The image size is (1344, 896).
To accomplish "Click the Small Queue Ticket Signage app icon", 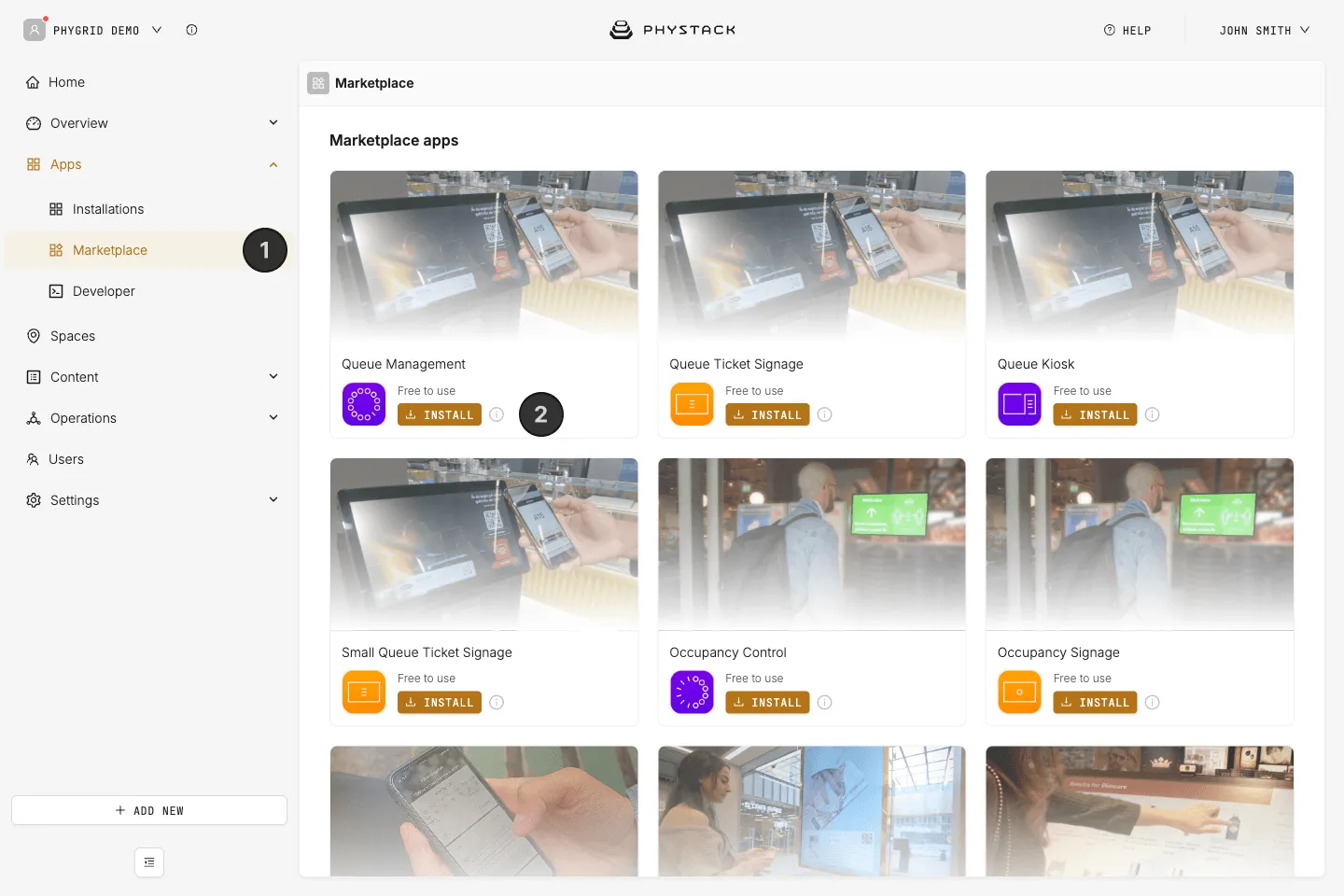I will (364, 692).
